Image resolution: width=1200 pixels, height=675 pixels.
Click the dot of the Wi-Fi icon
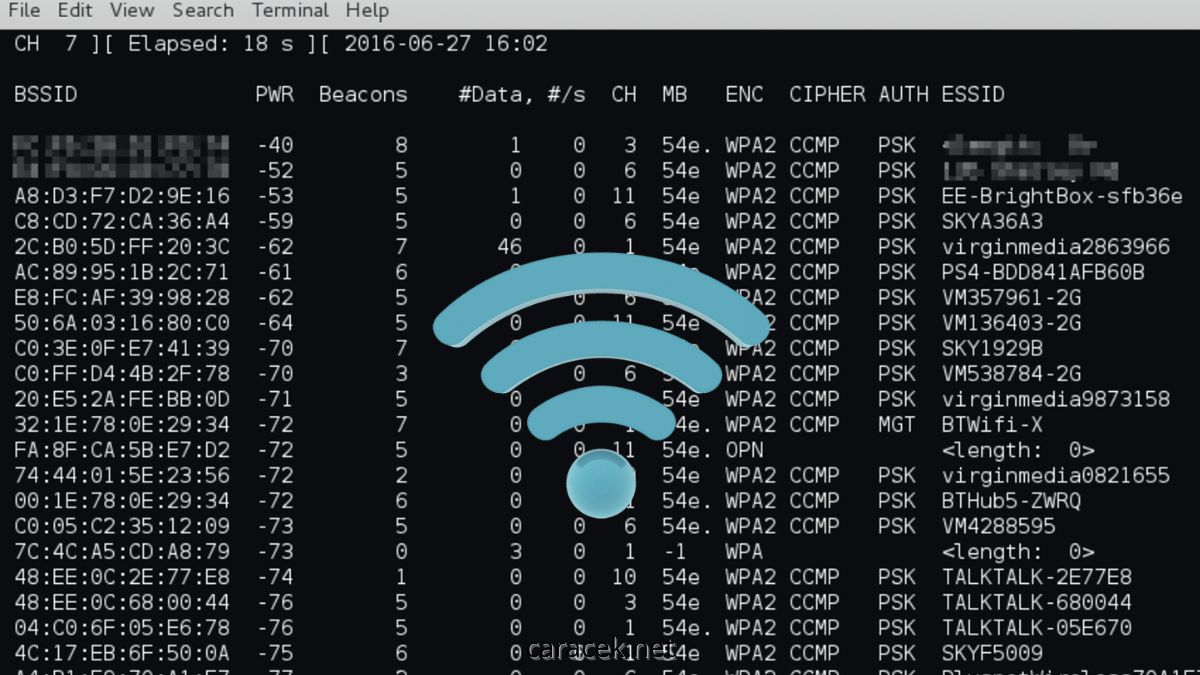[601, 484]
